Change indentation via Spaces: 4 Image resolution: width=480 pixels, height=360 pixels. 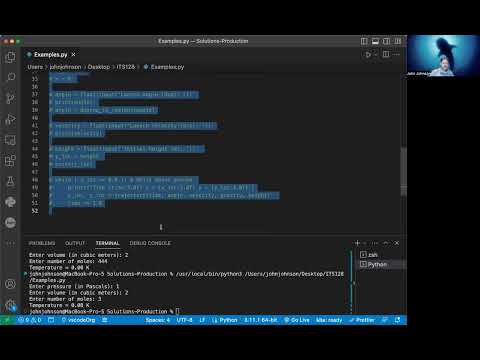click(x=157, y=320)
